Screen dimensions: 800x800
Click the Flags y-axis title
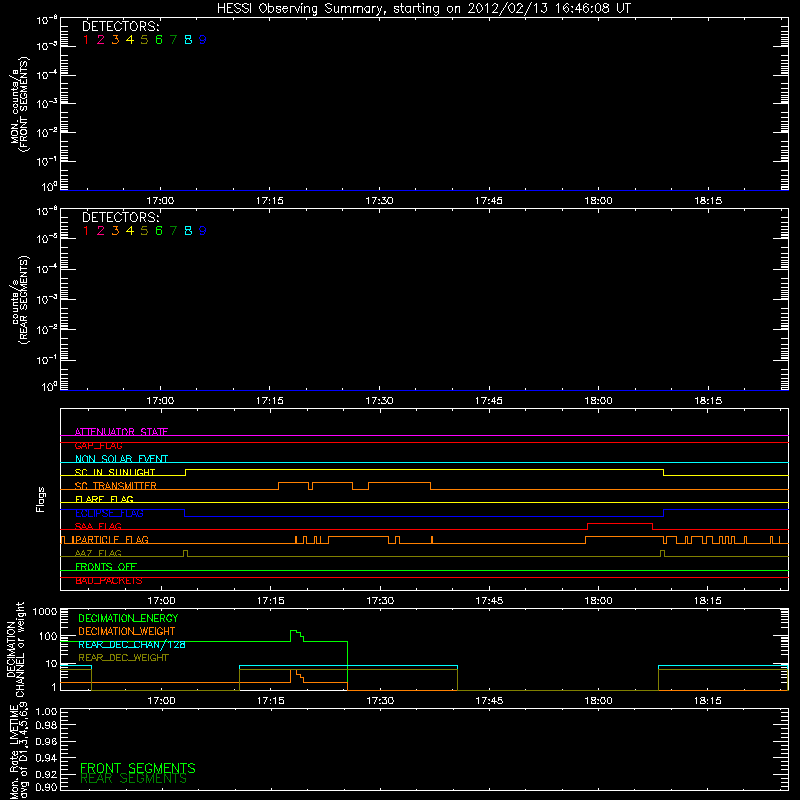41,499
